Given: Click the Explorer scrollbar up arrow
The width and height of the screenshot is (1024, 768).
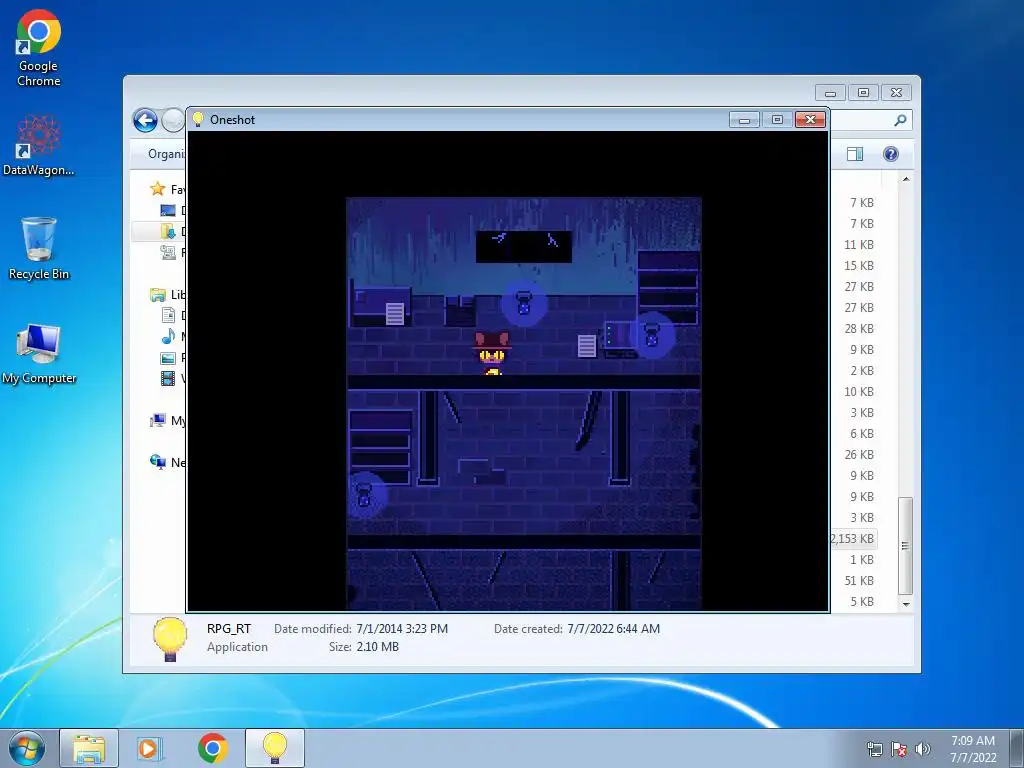Looking at the screenshot, I should (x=906, y=178).
